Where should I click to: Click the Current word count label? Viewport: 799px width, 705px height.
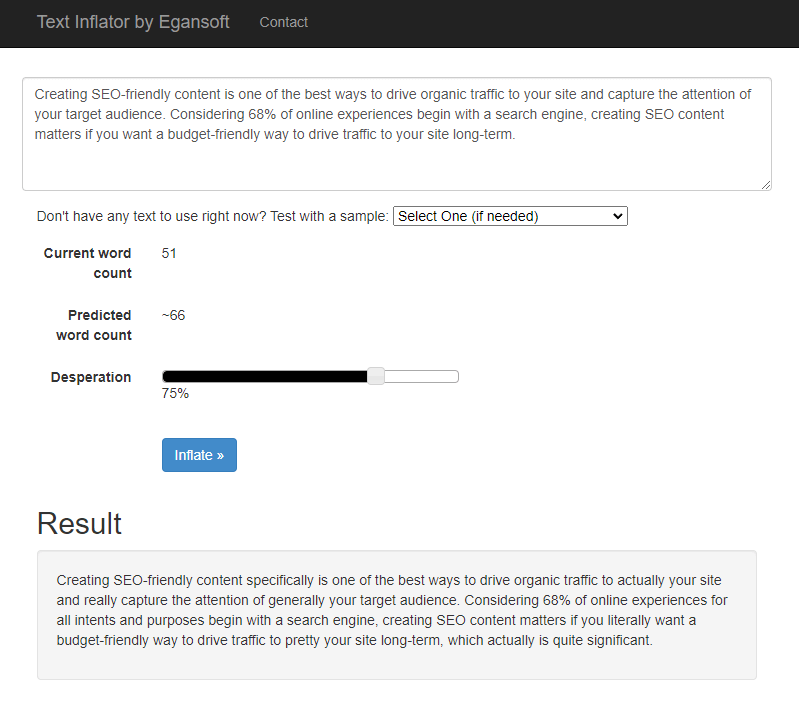click(x=88, y=263)
